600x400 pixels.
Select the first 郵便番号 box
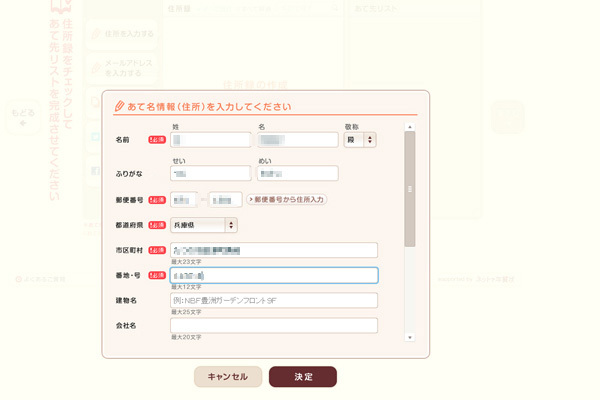tap(184, 200)
